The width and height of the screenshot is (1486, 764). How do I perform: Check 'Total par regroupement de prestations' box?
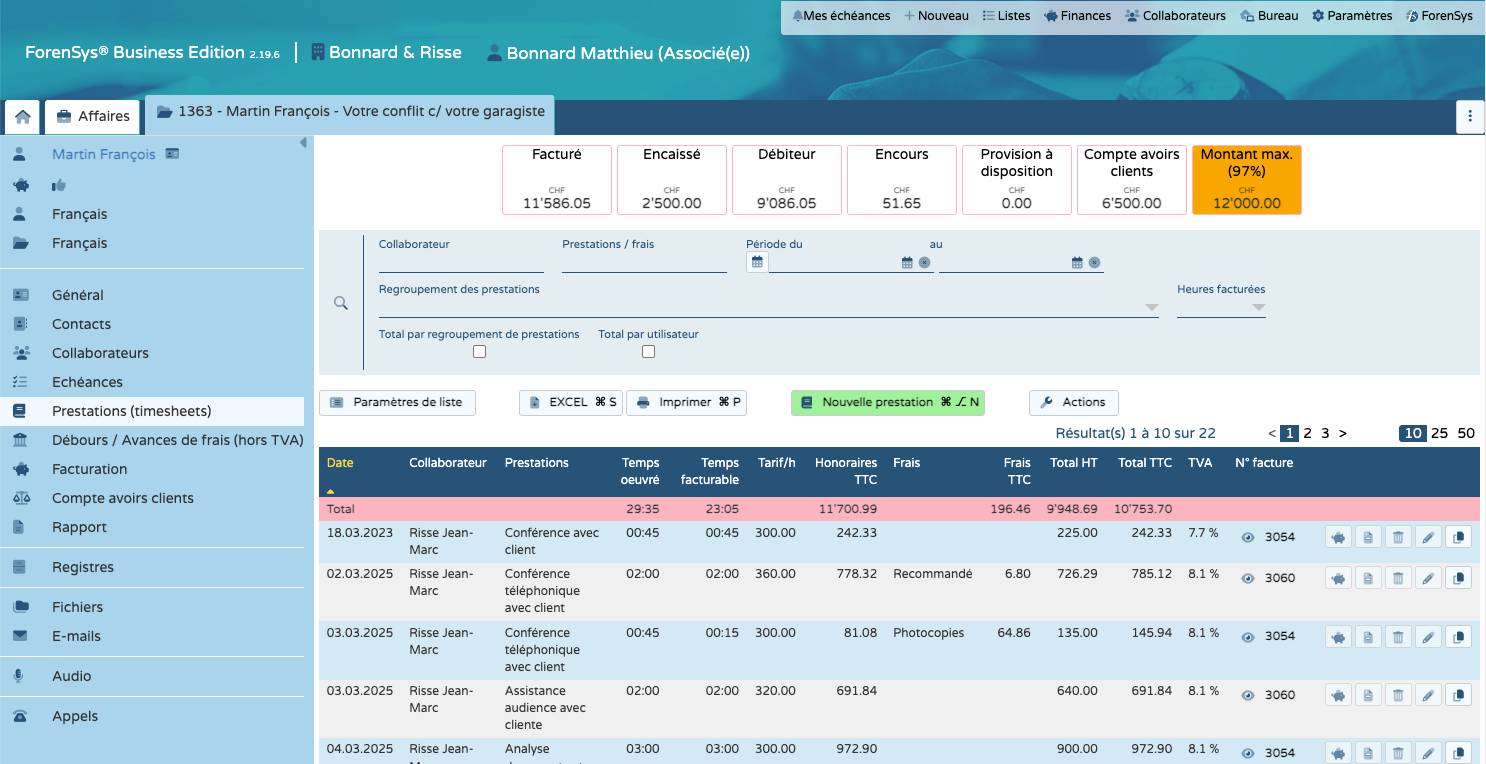point(479,352)
